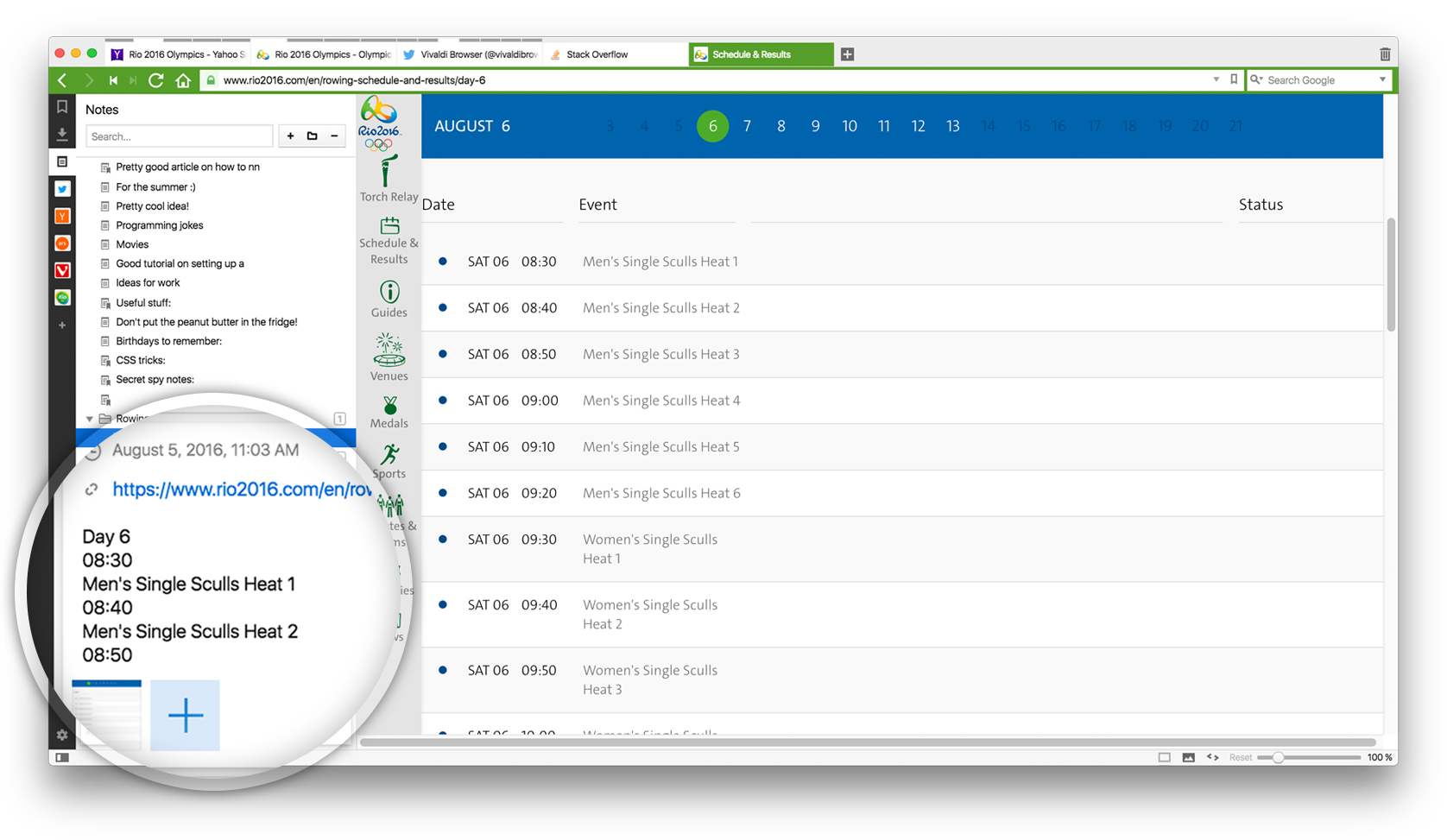Select the Notes panel icon in sidebar
The width and height of the screenshot is (1447, 840).
pyautogui.click(x=62, y=161)
